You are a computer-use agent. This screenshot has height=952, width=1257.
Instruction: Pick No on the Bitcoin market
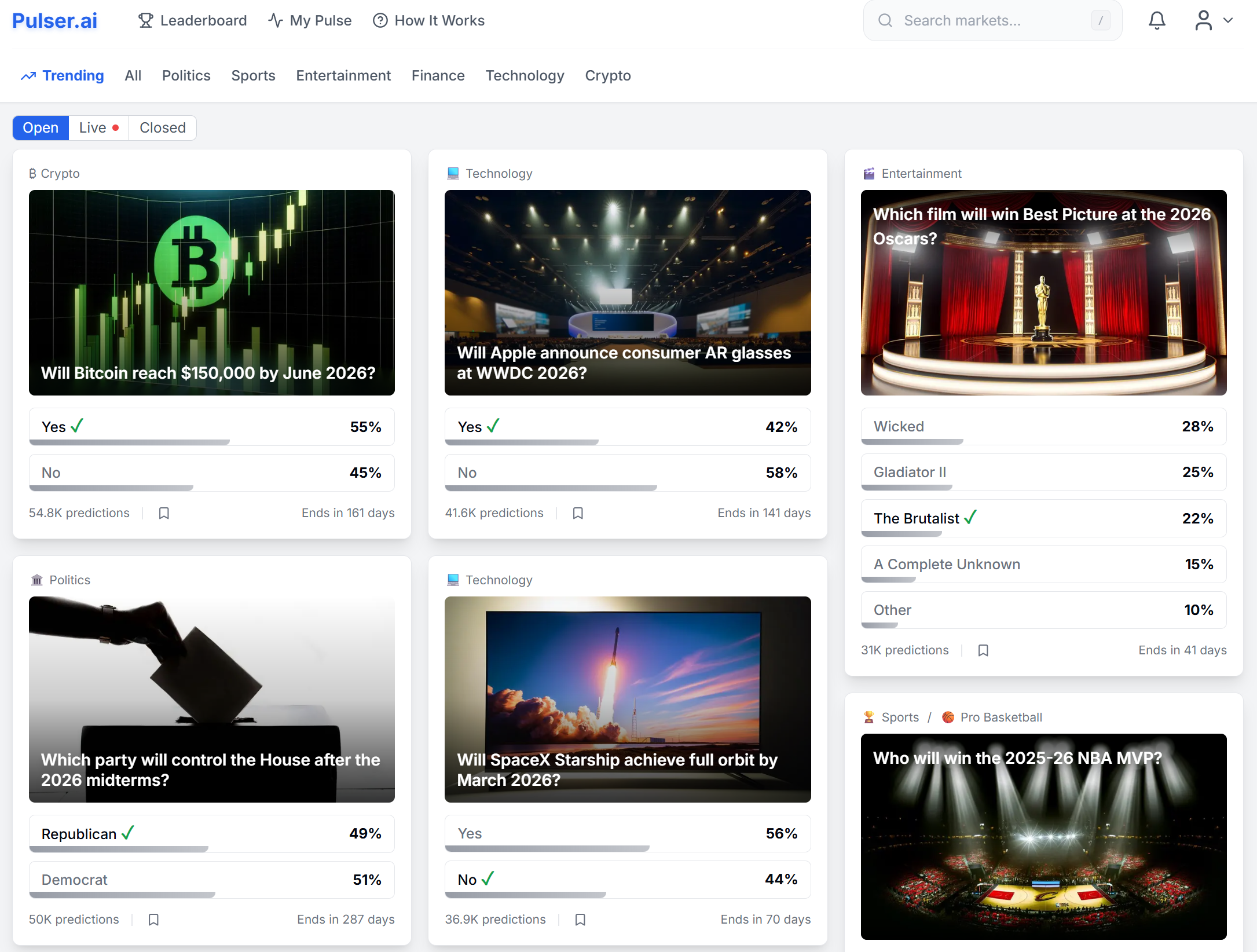point(211,473)
